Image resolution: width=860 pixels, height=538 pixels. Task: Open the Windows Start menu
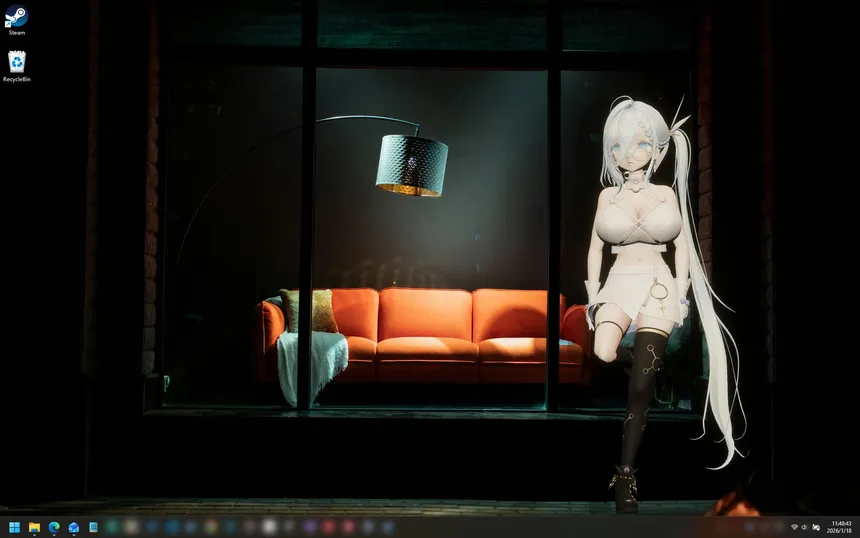(14, 527)
